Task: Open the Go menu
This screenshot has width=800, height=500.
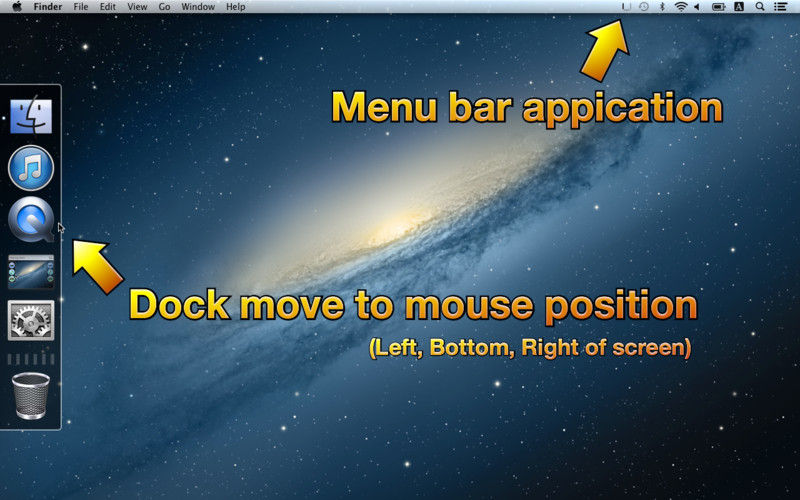Action: point(164,7)
